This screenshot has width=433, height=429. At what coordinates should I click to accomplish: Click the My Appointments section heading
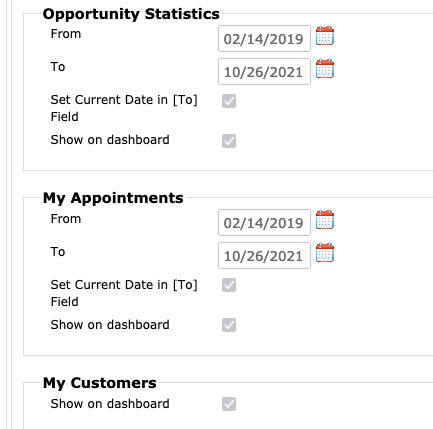(x=113, y=198)
